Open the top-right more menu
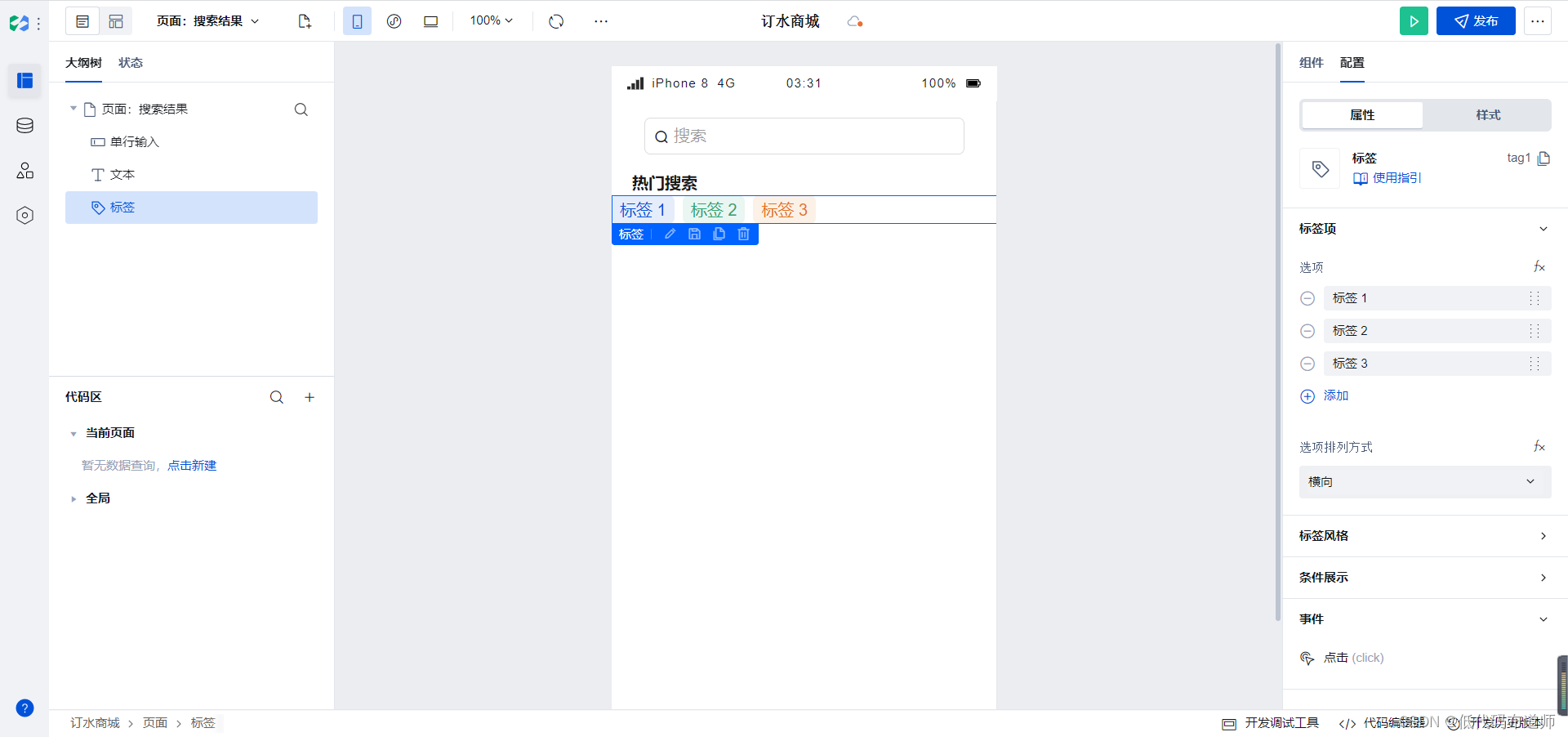The height and width of the screenshot is (737, 1568). 1538,21
